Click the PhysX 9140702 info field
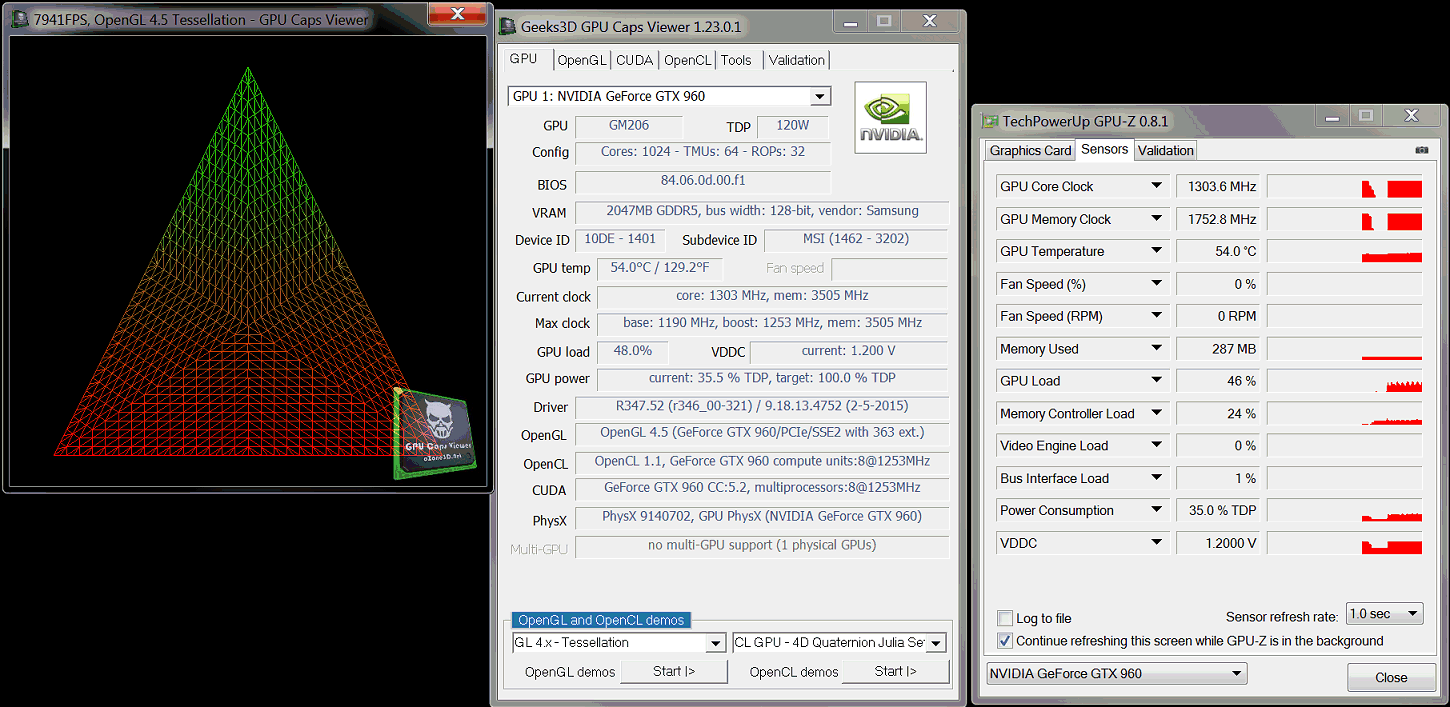 762,518
